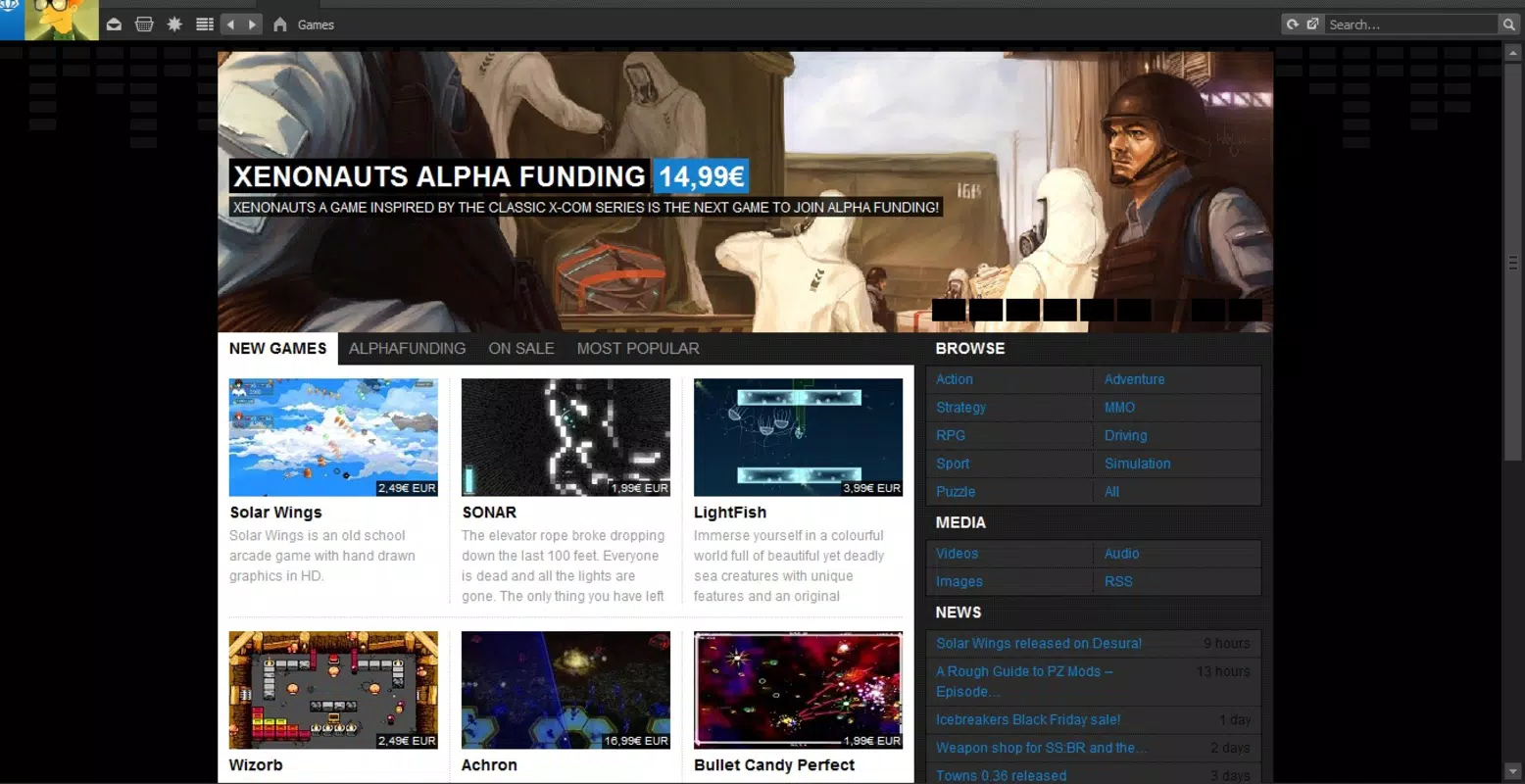Screen dimensions: 1525x784
Task: Open the shopping basket cart icon
Action: [144, 24]
